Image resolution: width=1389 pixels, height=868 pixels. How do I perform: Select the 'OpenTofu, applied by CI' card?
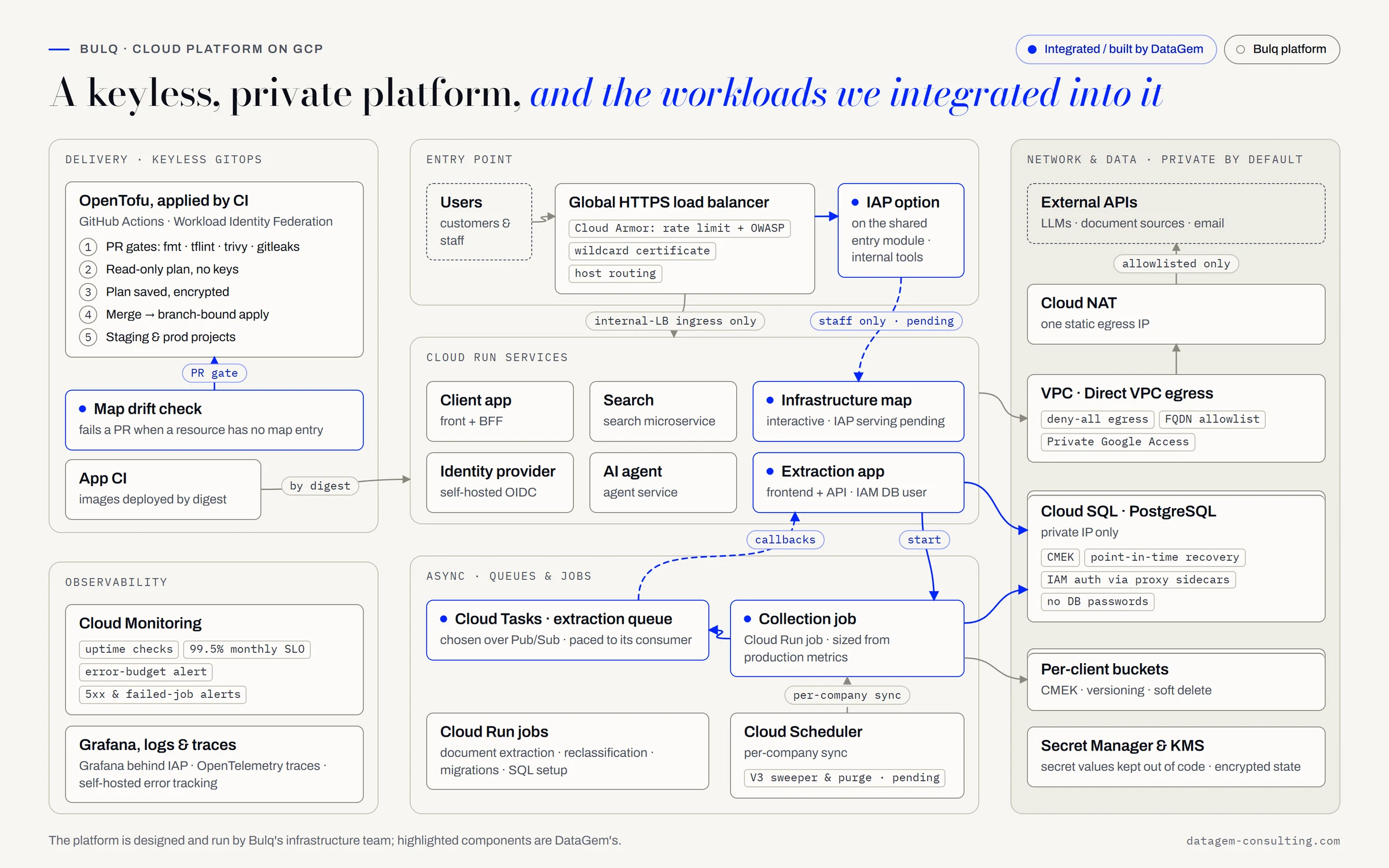point(214,269)
